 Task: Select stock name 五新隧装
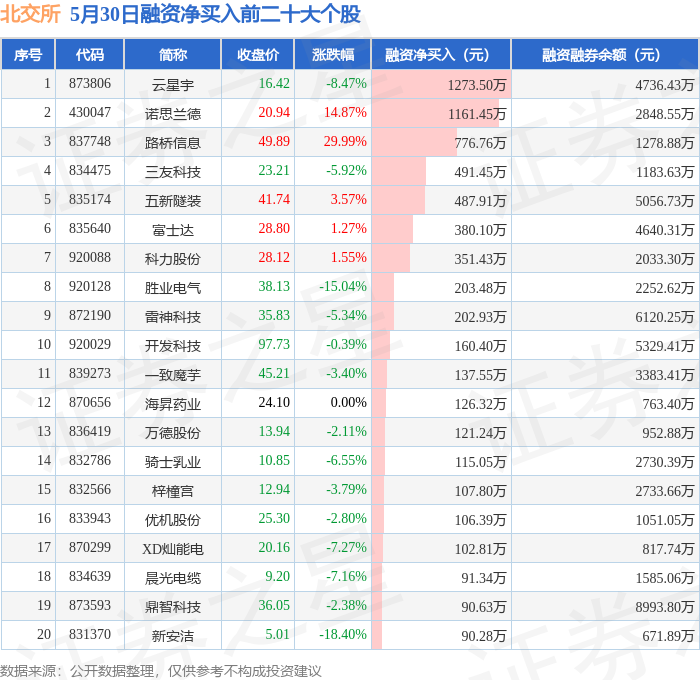(x=173, y=200)
